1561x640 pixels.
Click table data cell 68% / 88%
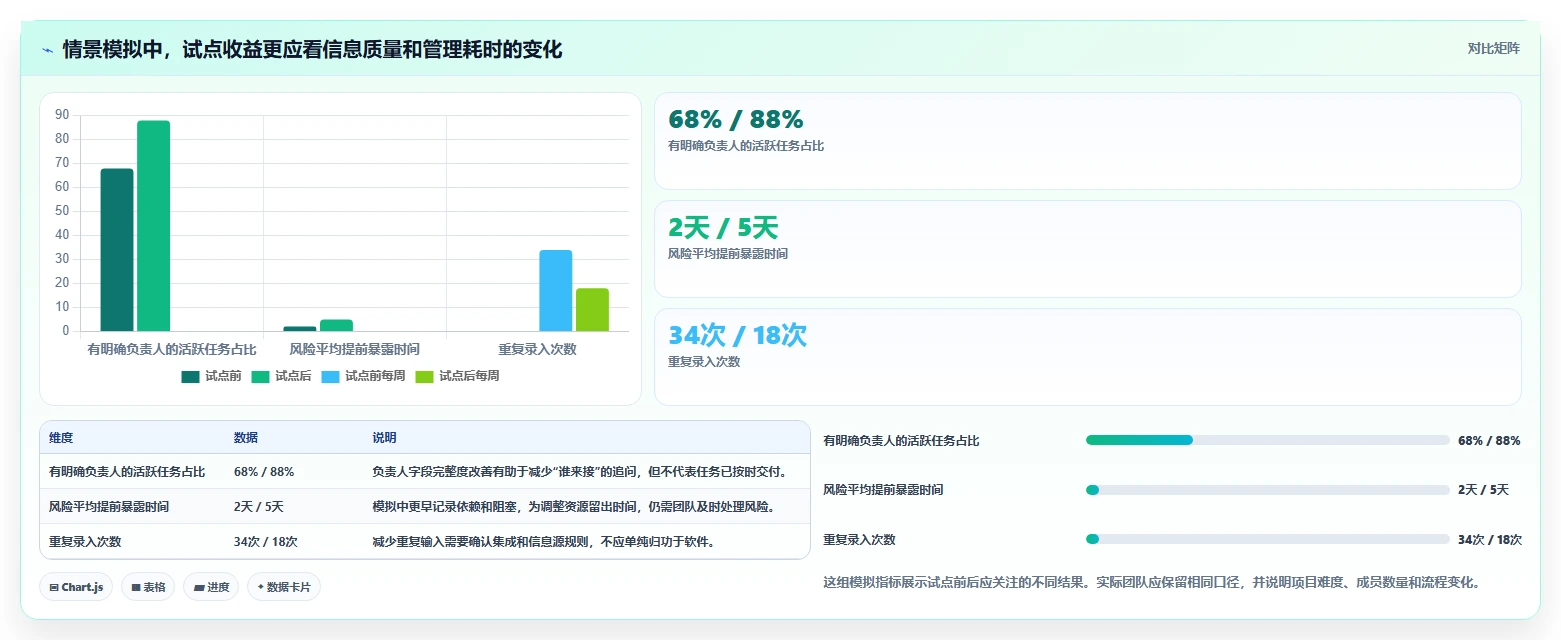(x=264, y=472)
